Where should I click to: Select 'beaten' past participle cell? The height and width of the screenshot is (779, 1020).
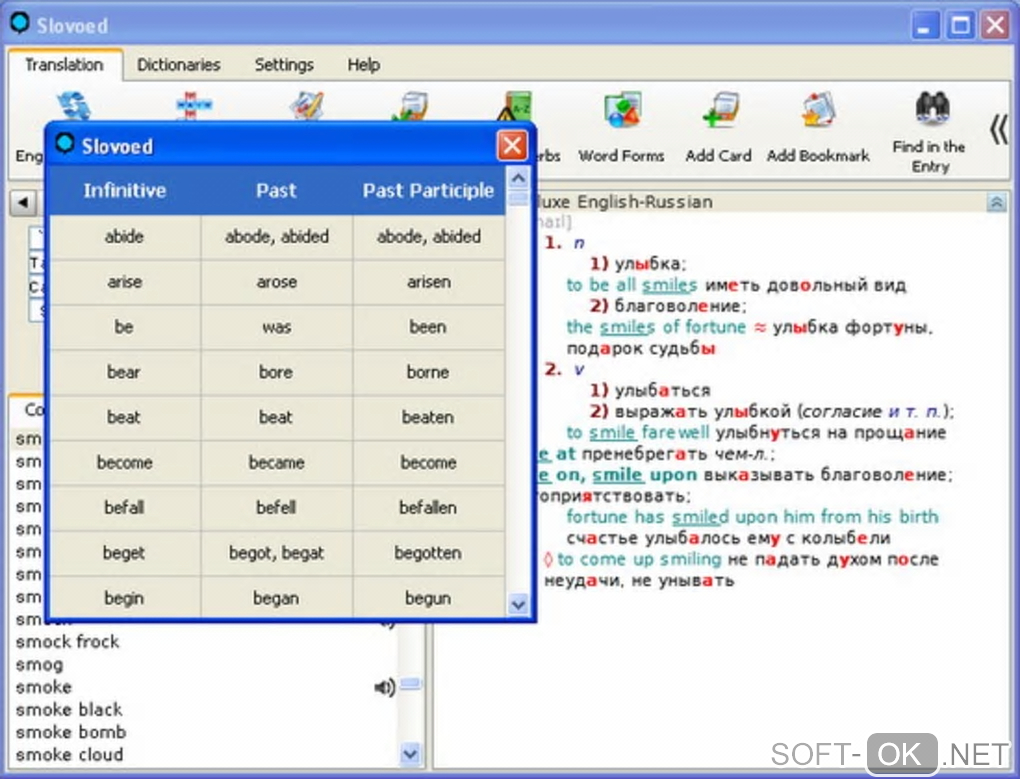pos(428,417)
